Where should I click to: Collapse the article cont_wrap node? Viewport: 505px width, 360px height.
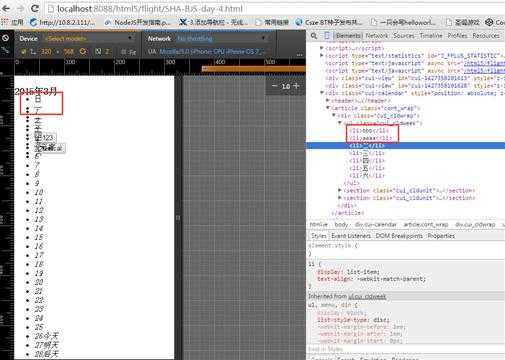[327, 108]
